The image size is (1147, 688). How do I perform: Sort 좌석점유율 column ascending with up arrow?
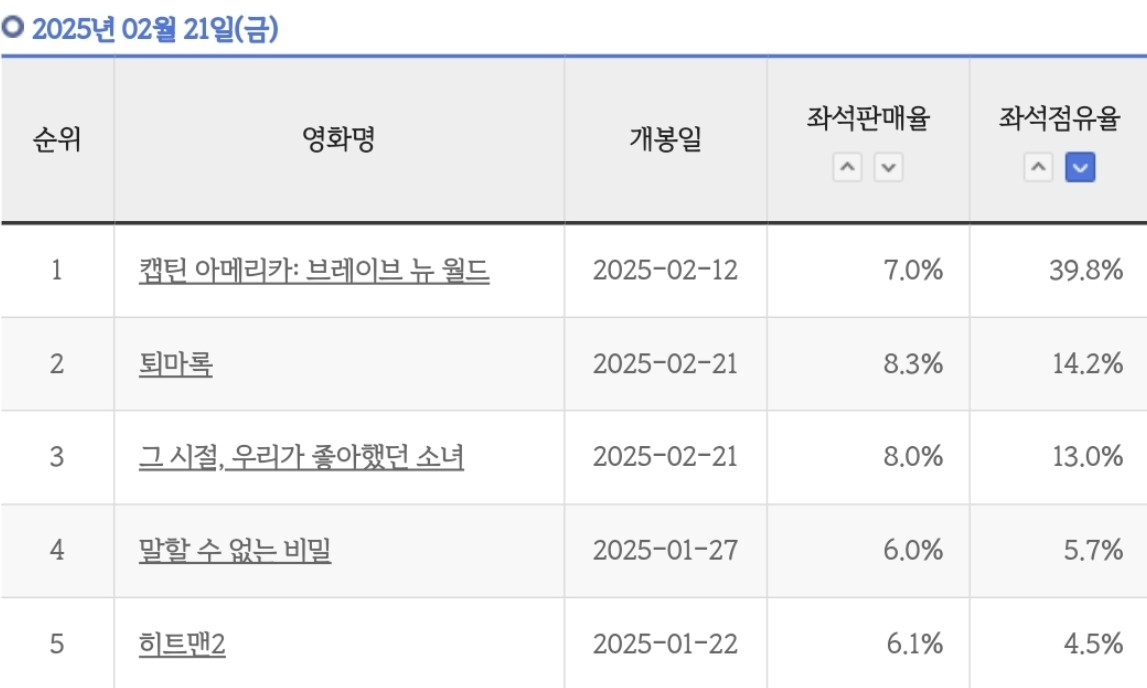(x=1039, y=168)
